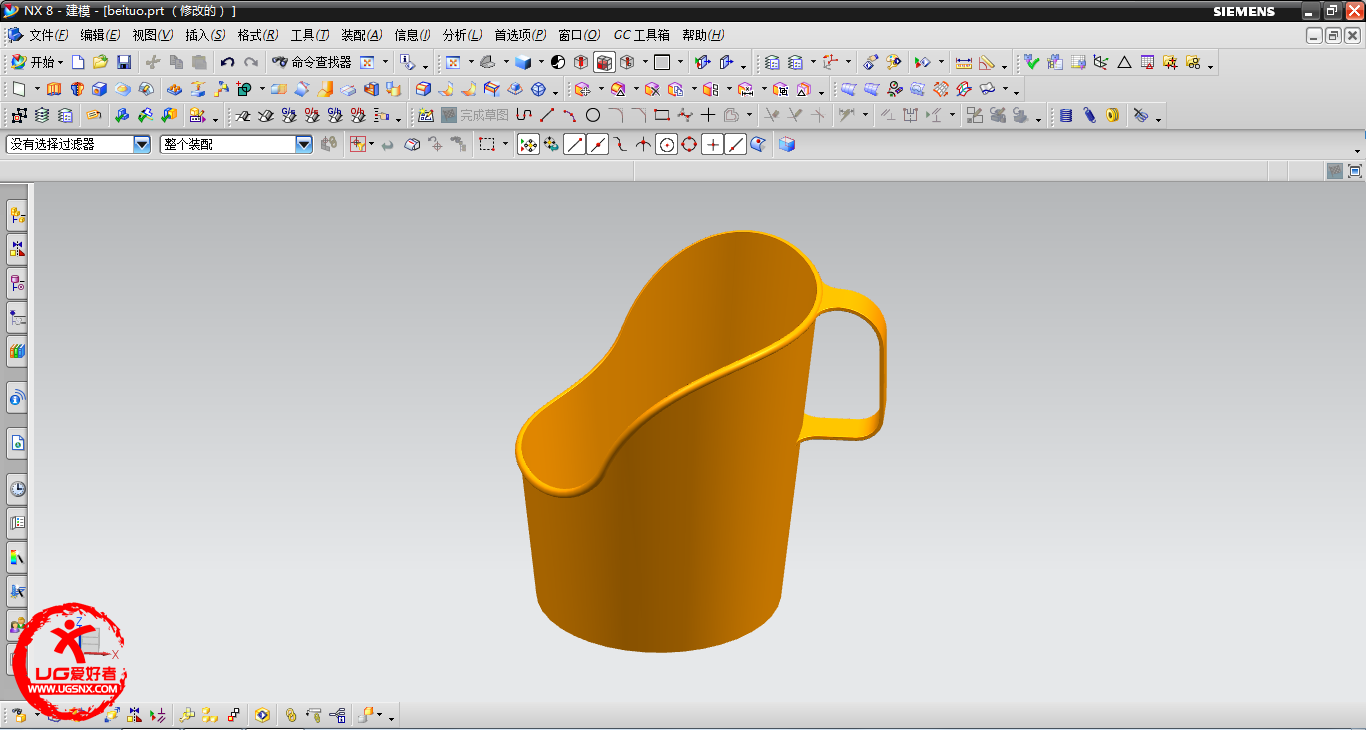Screen dimensions: 1366x730
Task: Toggle Existing Point snap
Action: click(712, 144)
